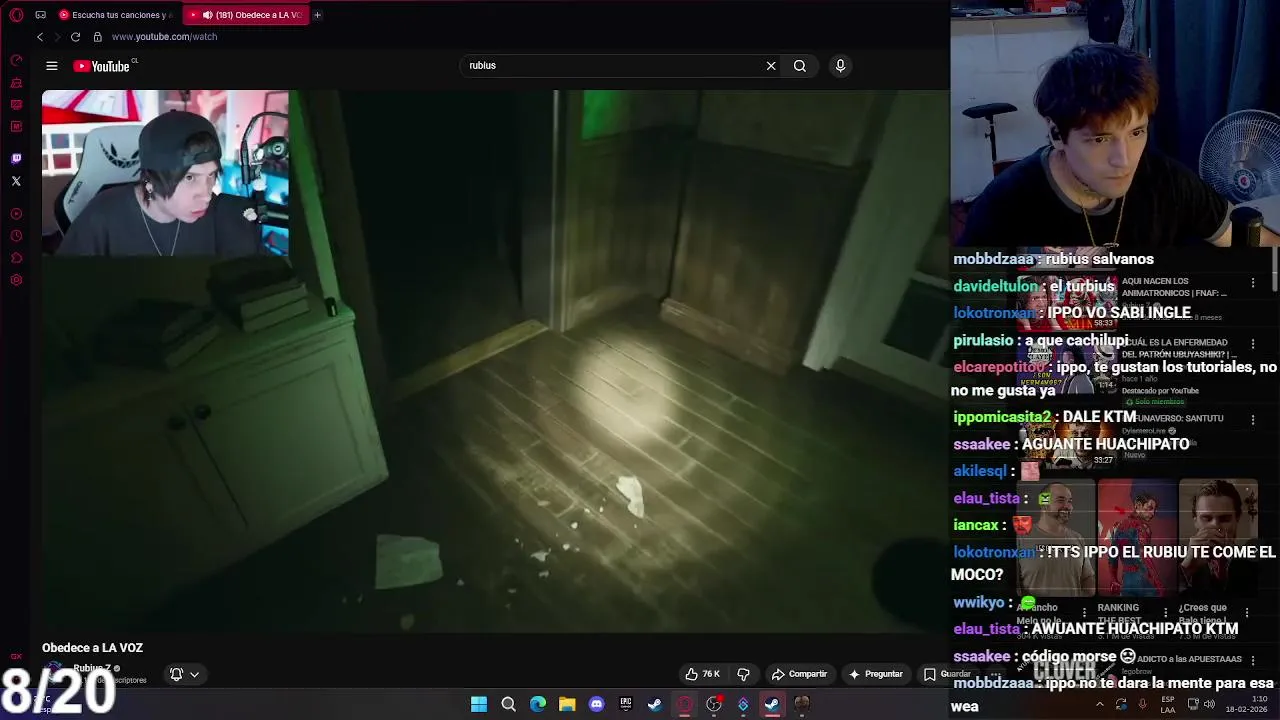Image resolution: width=1280 pixels, height=720 pixels.
Task: Open the '¿Crees que' short thumbnail
Action: (1218, 538)
